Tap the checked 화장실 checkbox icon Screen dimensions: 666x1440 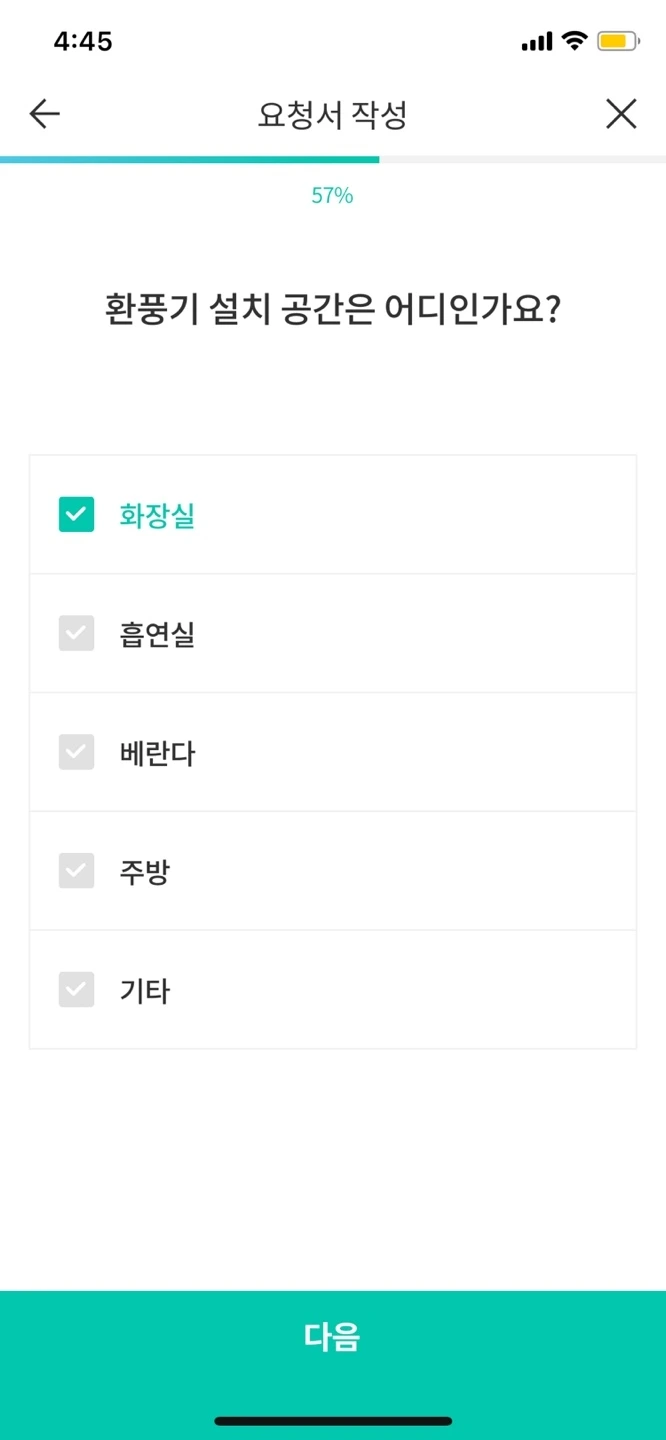(x=76, y=514)
